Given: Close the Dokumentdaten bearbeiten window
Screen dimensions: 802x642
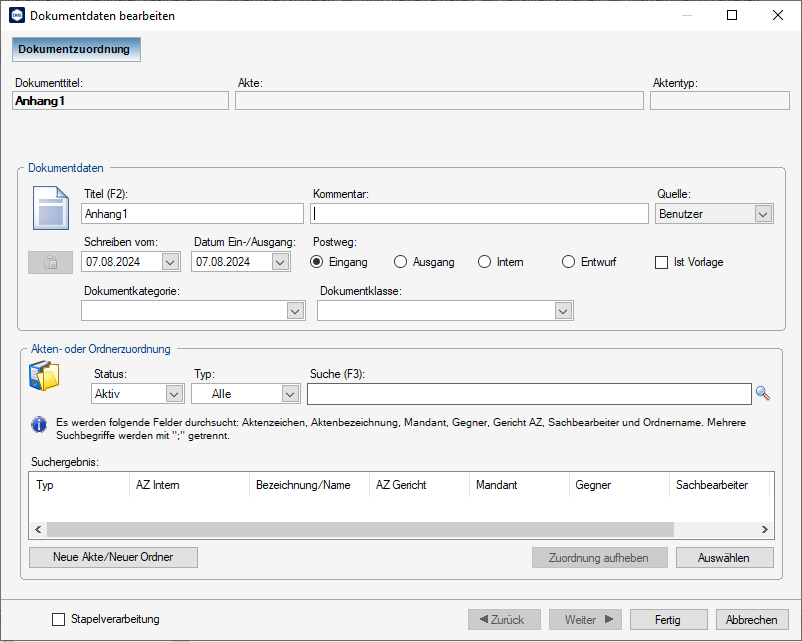Looking at the screenshot, I should [777, 15].
